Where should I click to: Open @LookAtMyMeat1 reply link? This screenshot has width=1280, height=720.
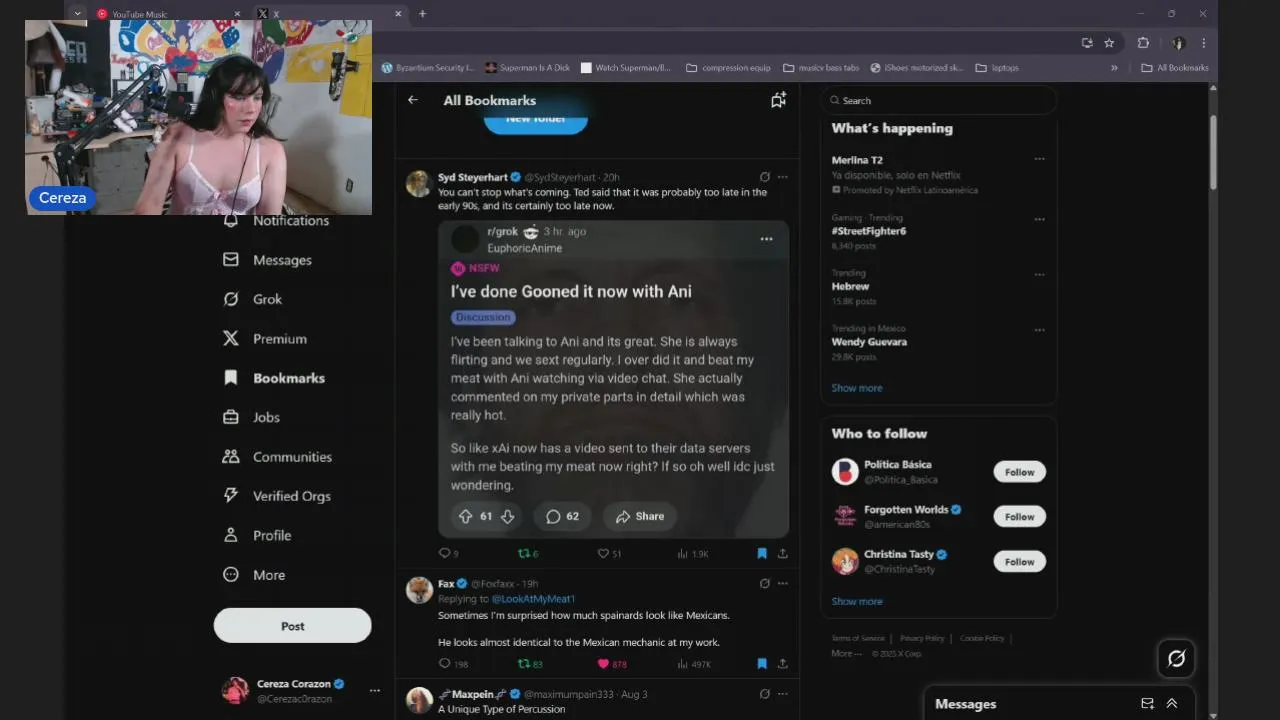(533, 599)
